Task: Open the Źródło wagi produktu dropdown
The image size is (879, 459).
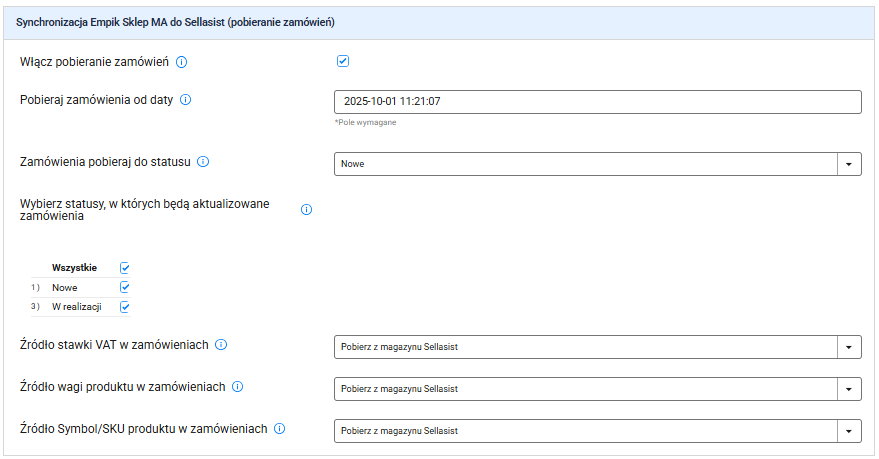Action: tap(848, 389)
